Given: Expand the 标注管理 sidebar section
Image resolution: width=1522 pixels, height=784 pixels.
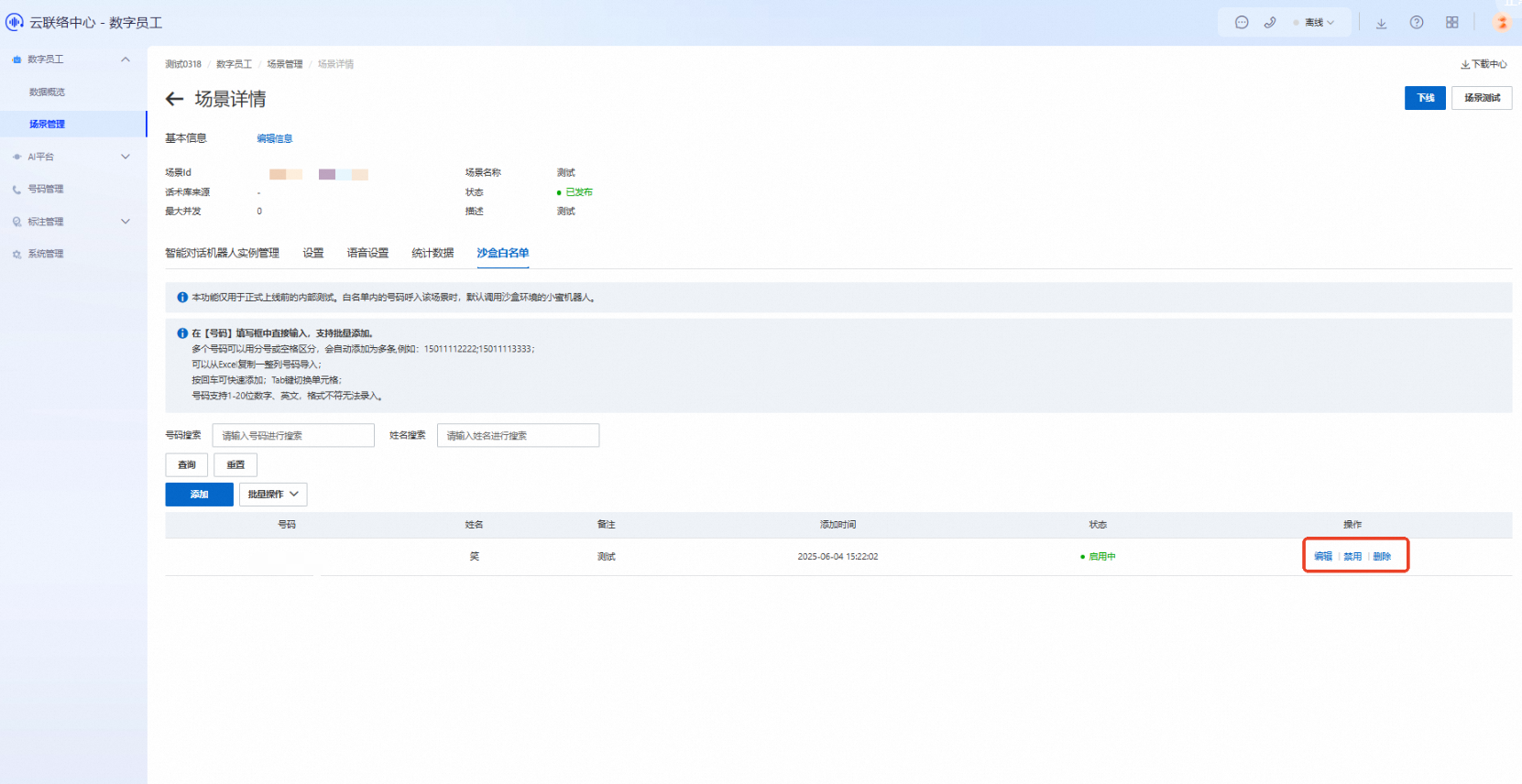Looking at the screenshot, I should coord(126,222).
